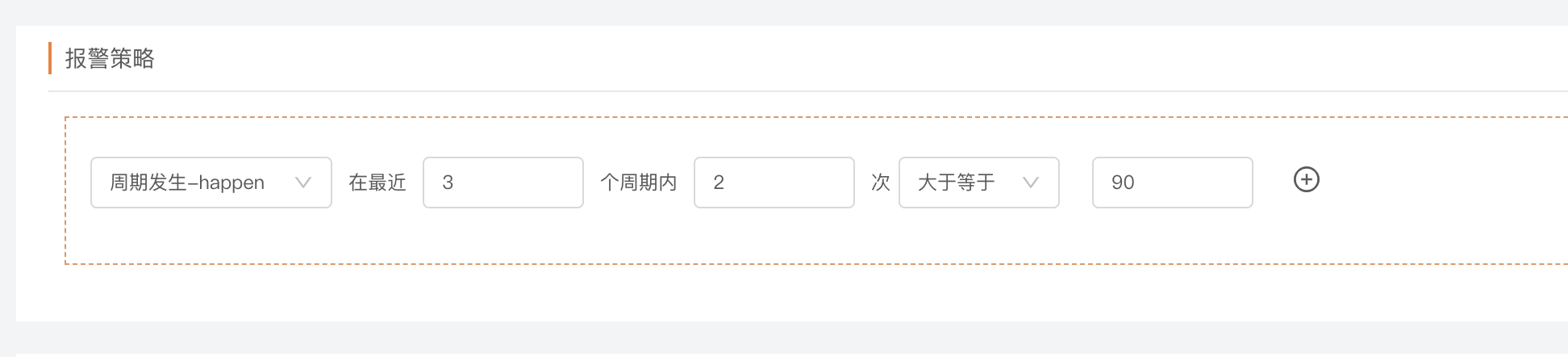Select the 周期发生-happen text in the dropdown
This screenshot has width=1568, height=357.
coord(187,183)
